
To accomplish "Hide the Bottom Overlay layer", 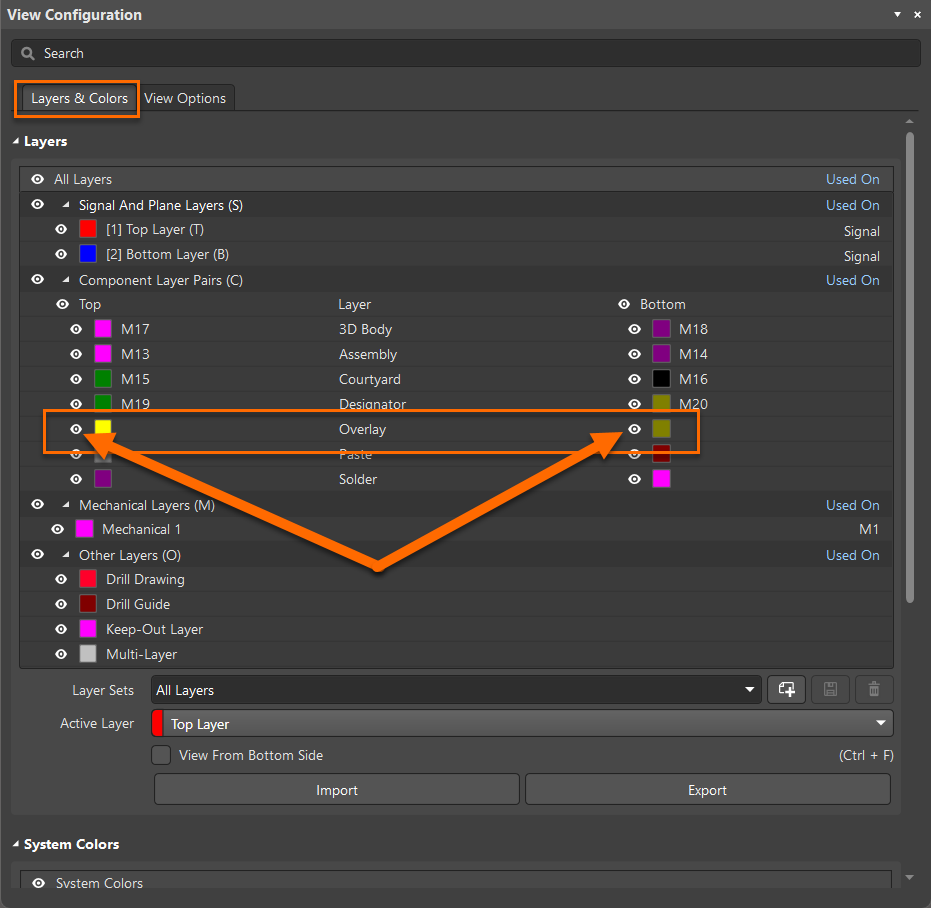I will [634, 429].
